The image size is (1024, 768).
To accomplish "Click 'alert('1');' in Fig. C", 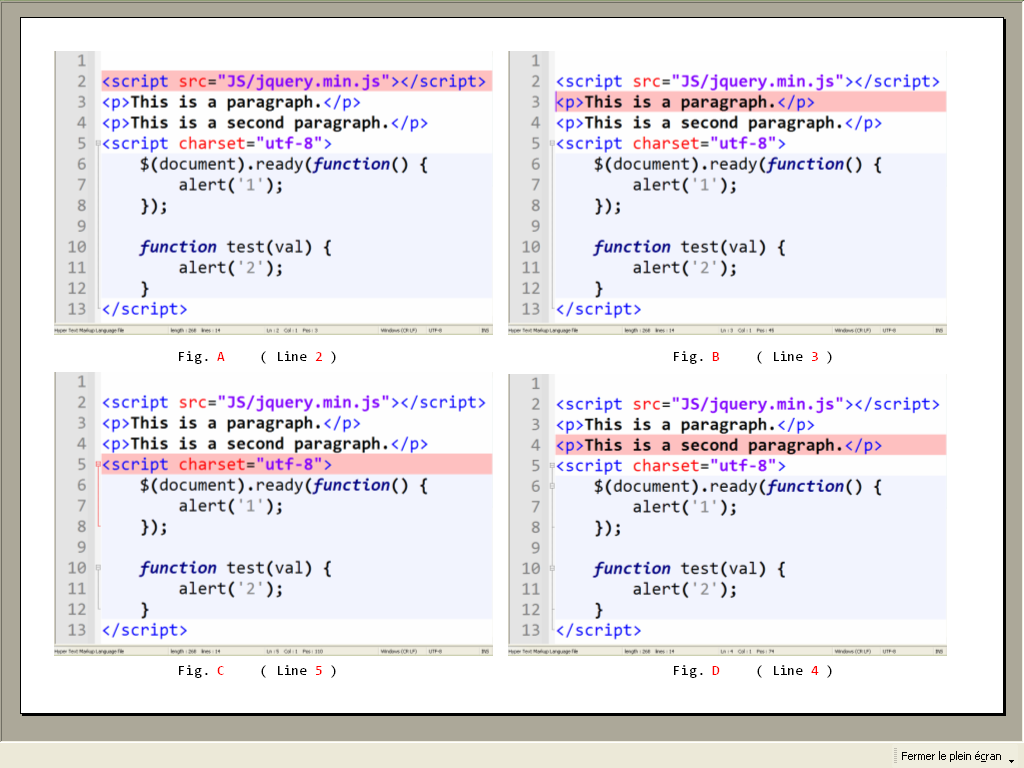I will [231, 506].
